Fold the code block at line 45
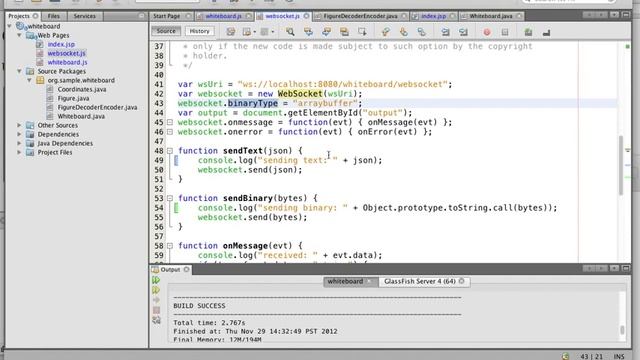This screenshot has height=360, width=640. (x=170, y=122)
